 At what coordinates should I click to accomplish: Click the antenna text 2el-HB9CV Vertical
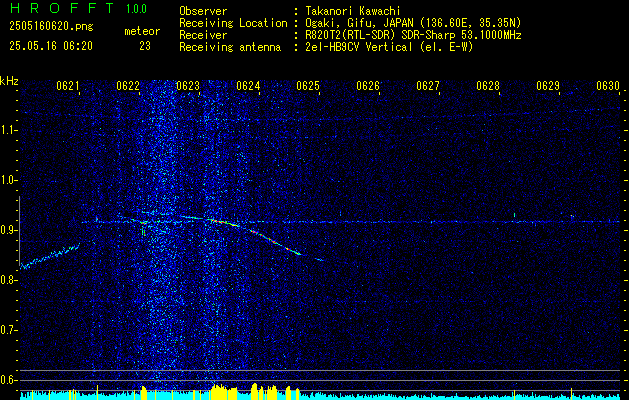359,47
